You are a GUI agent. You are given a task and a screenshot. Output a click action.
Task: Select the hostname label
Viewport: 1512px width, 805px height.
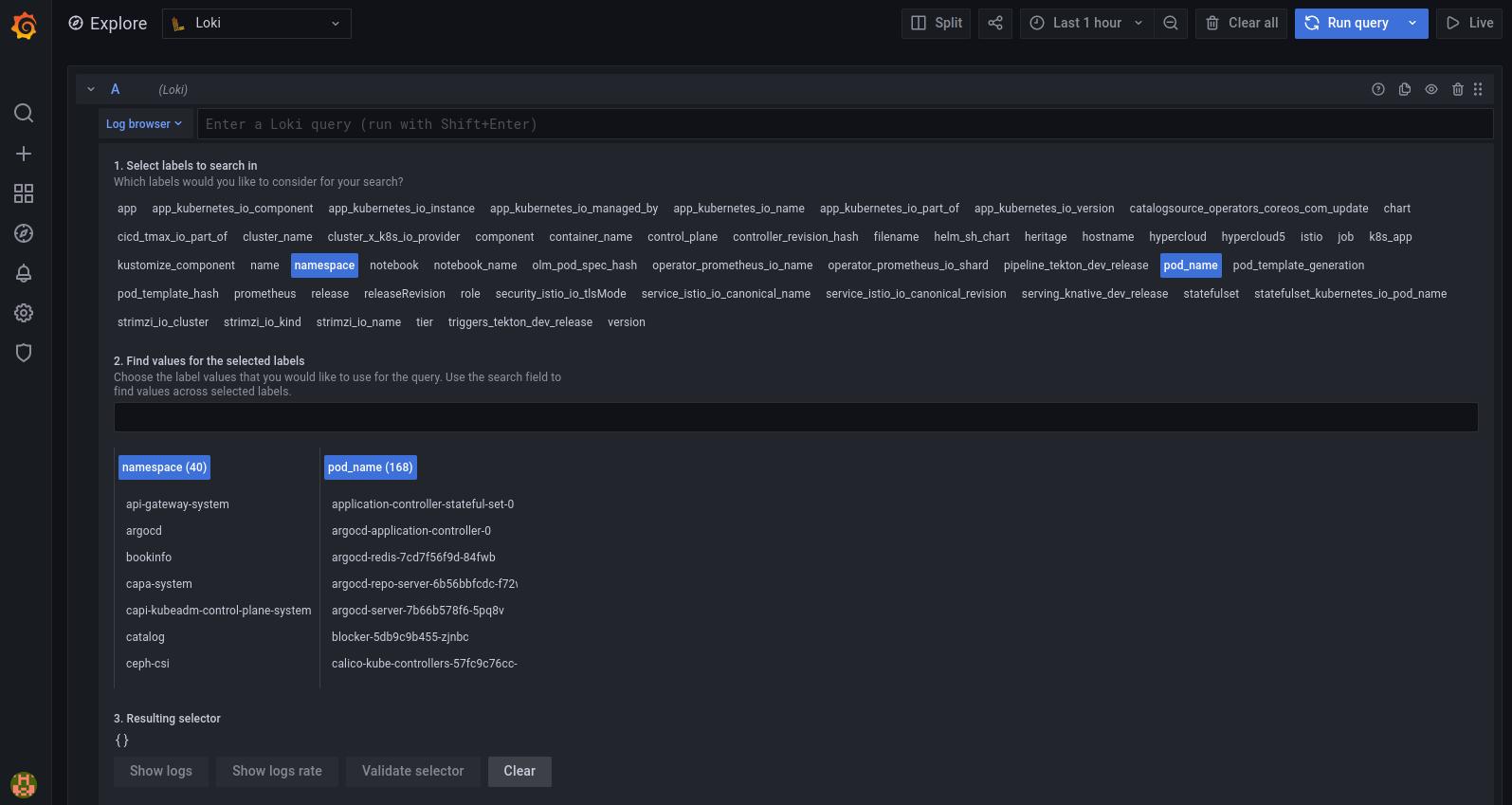click(x=1108, y=237)
